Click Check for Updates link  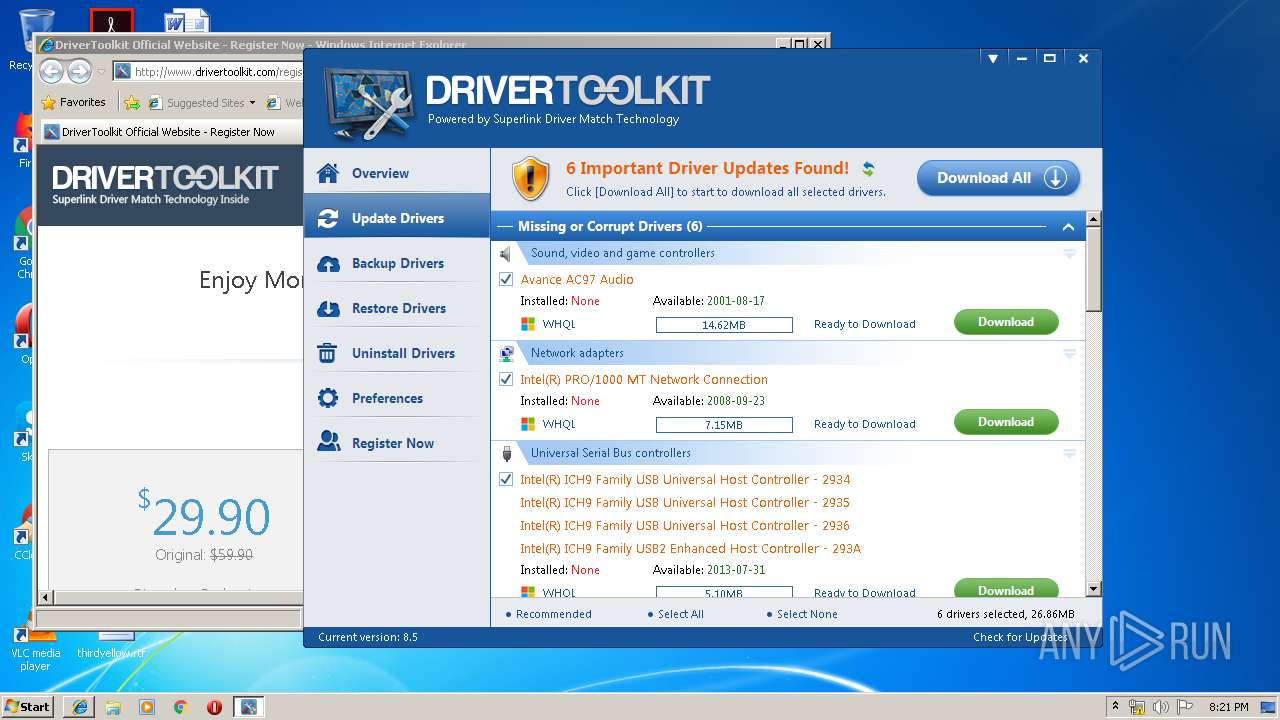click(1020, 637)
